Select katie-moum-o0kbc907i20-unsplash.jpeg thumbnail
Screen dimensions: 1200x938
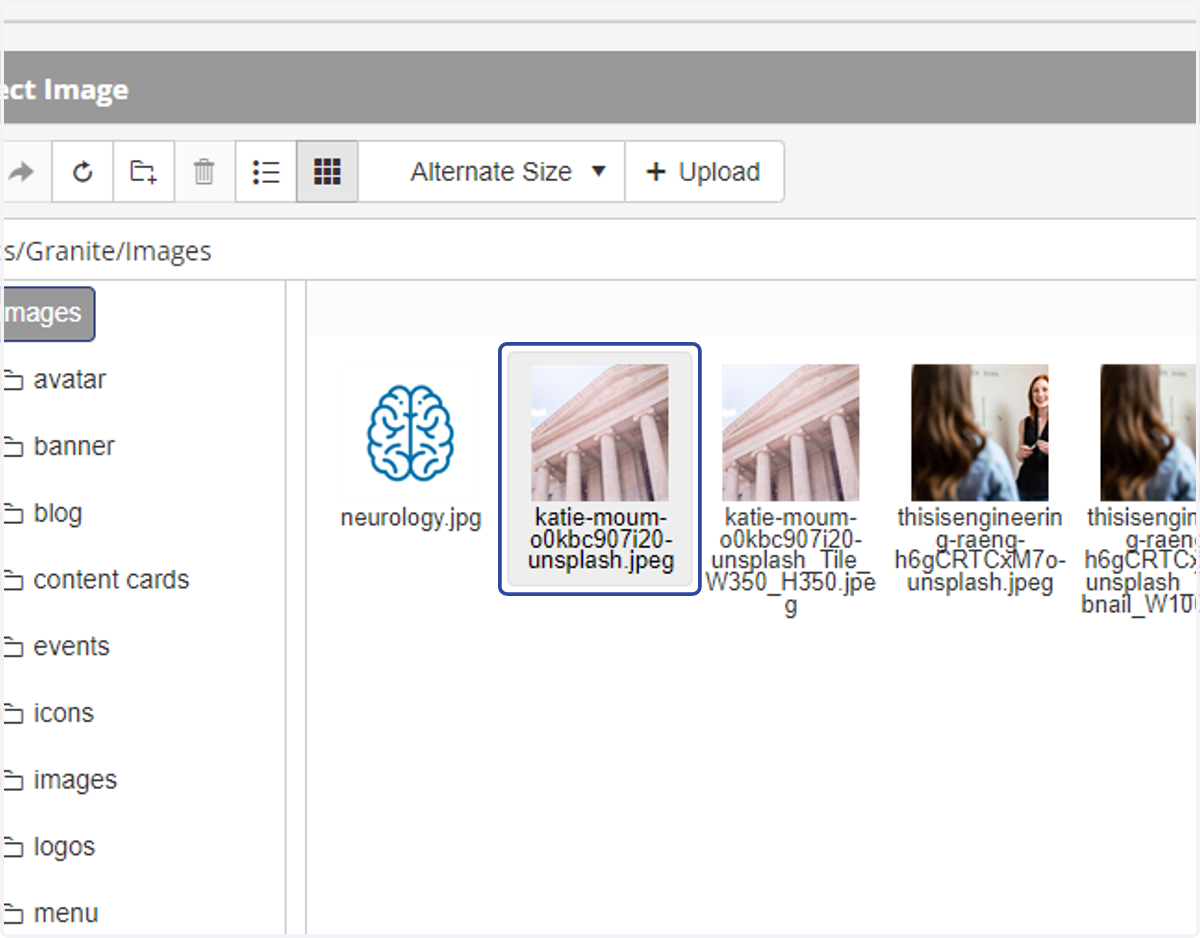pos(599,432)
